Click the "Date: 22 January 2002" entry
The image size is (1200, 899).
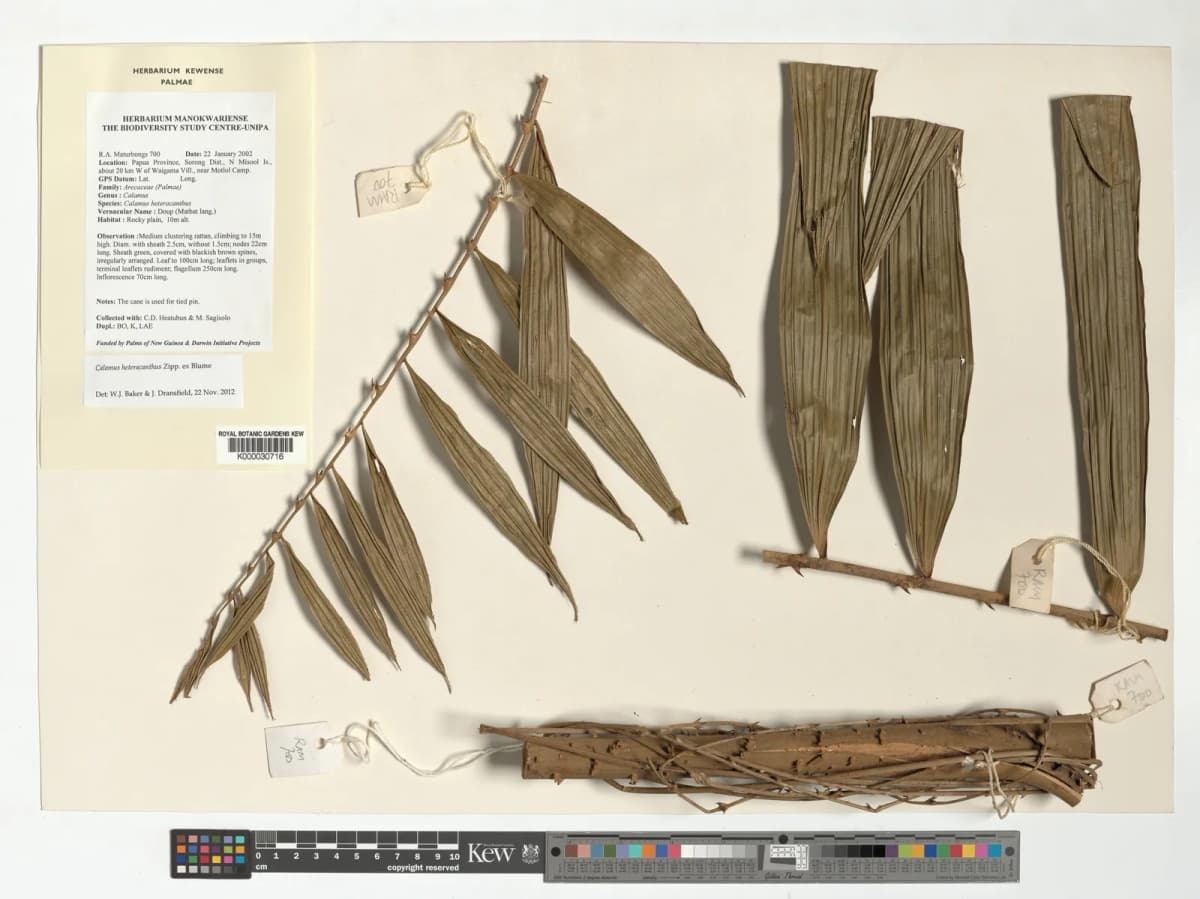pyautogui.click(x=219, y=154)
